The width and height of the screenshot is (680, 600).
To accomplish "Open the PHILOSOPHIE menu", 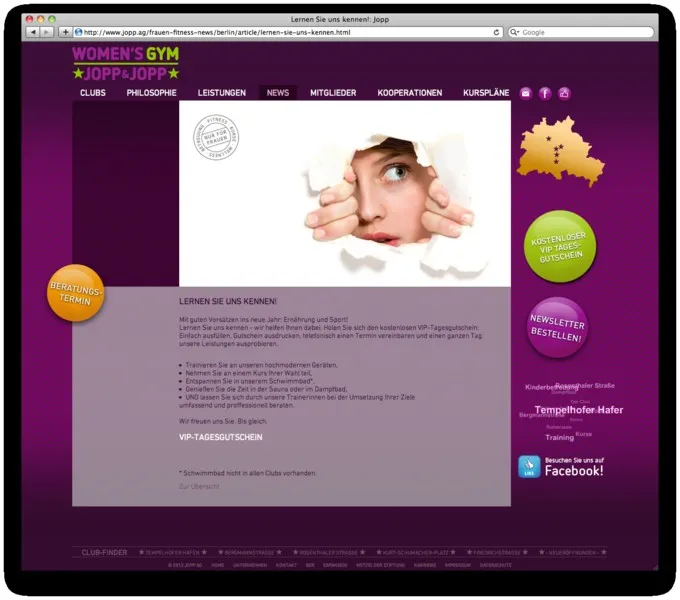I will point(151,93).
